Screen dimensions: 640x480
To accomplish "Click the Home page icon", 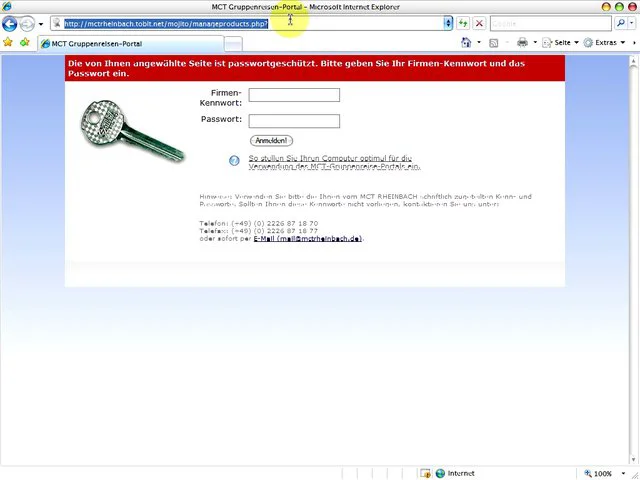I will point(466,42).
